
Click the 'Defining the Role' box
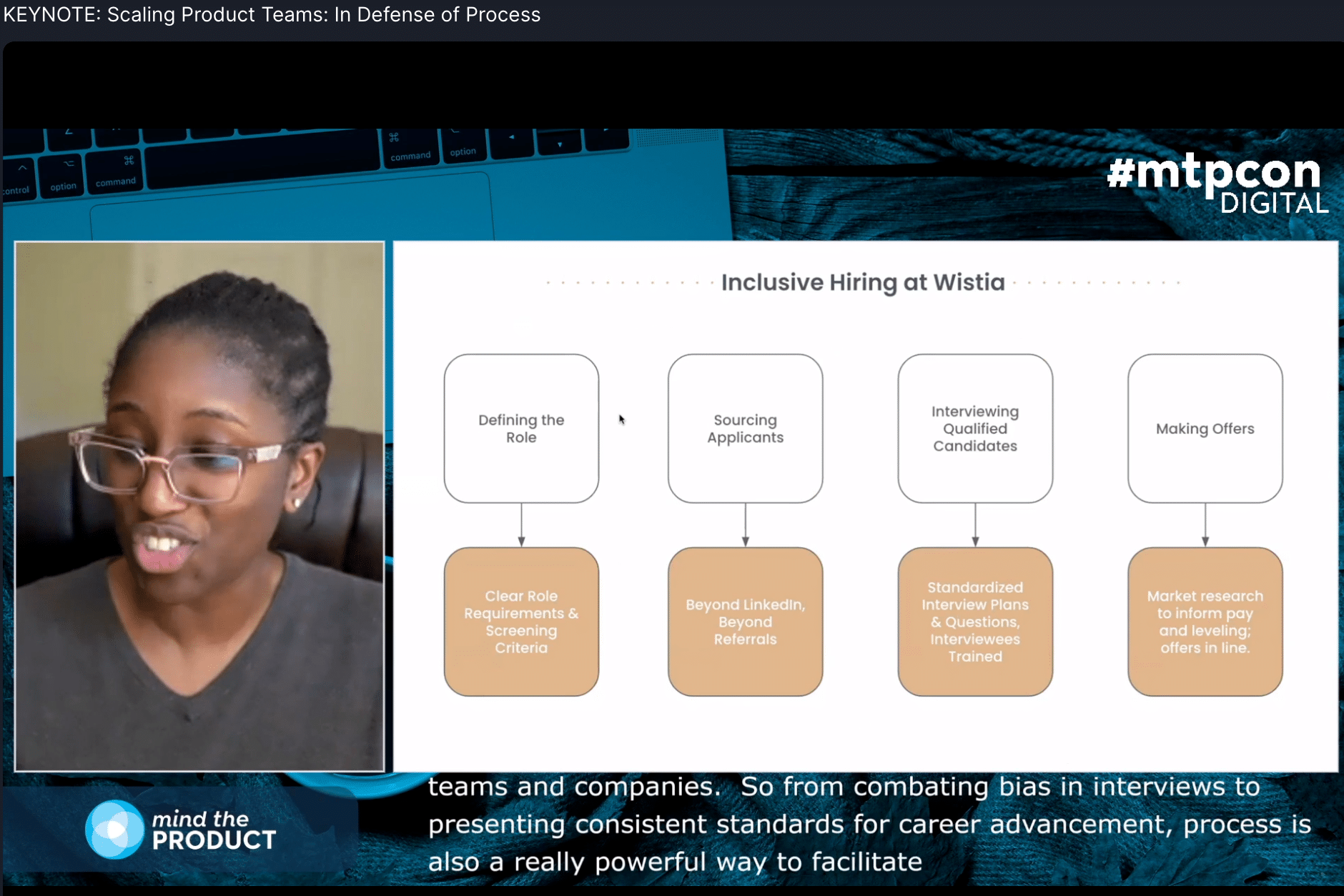[521, 429]
